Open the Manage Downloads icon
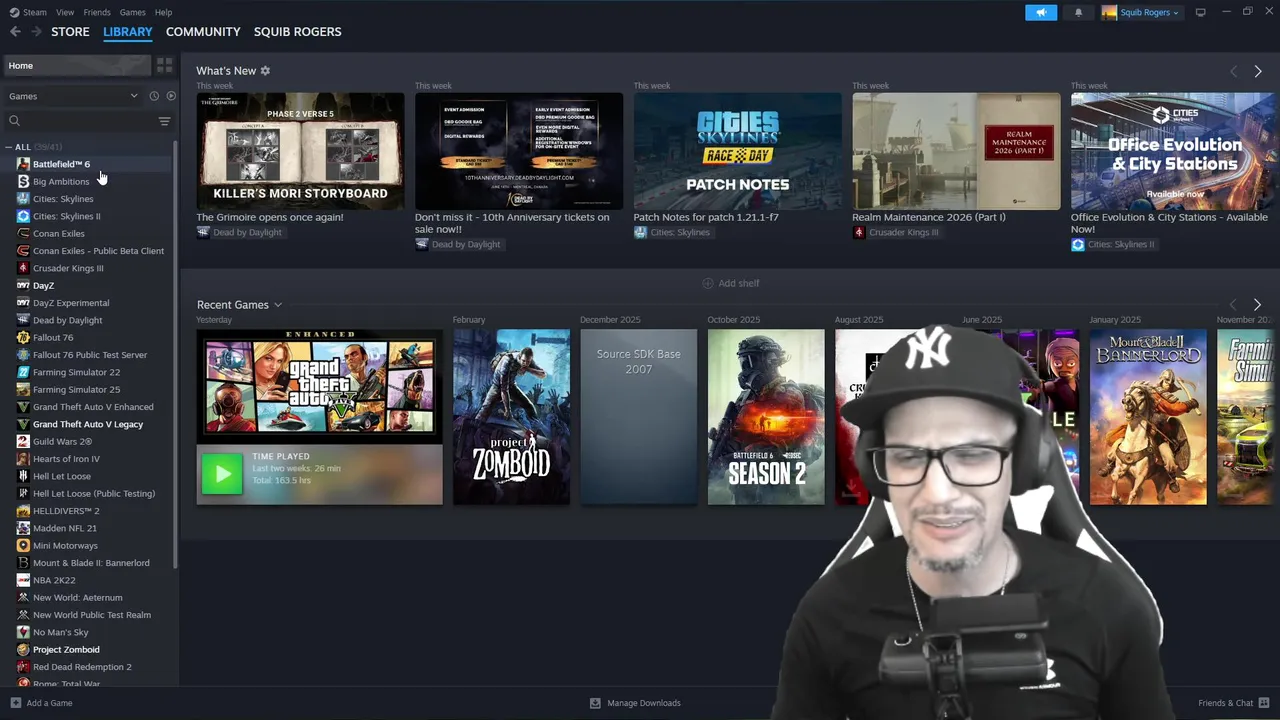Image resolution: width=1280 pixels, height=720 pixels. 595,703
